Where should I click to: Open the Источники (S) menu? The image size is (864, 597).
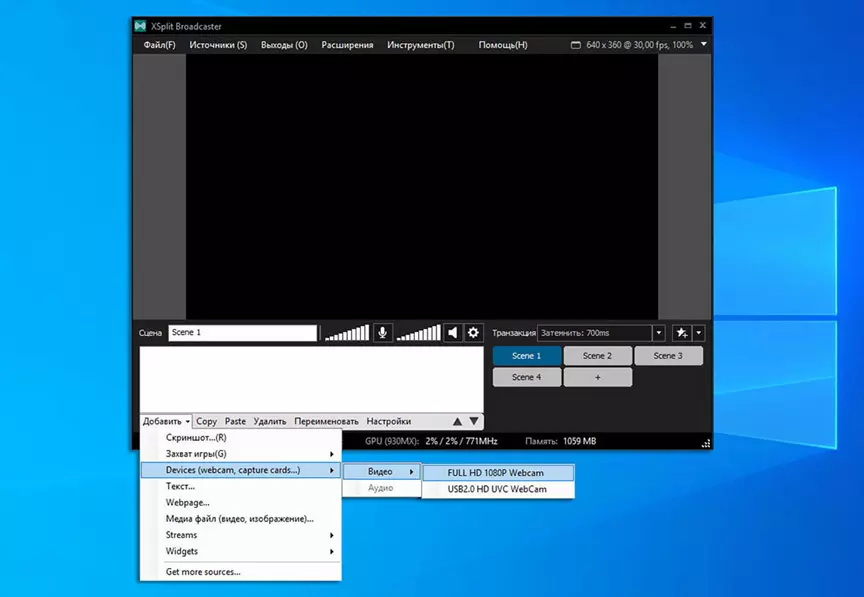[218, 45]
